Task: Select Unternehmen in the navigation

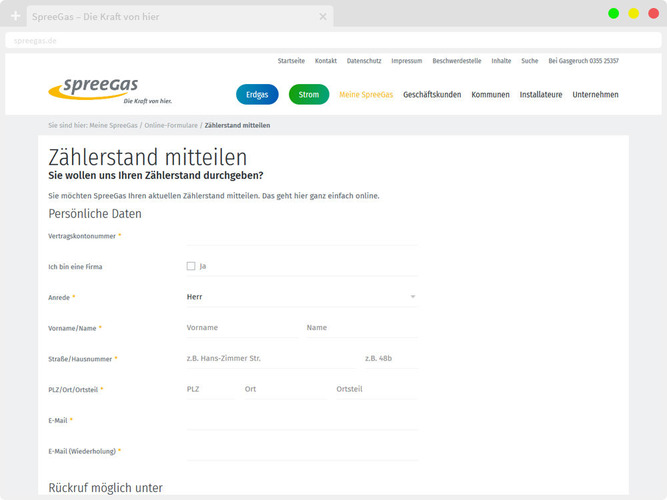Action: pos(595,95)
